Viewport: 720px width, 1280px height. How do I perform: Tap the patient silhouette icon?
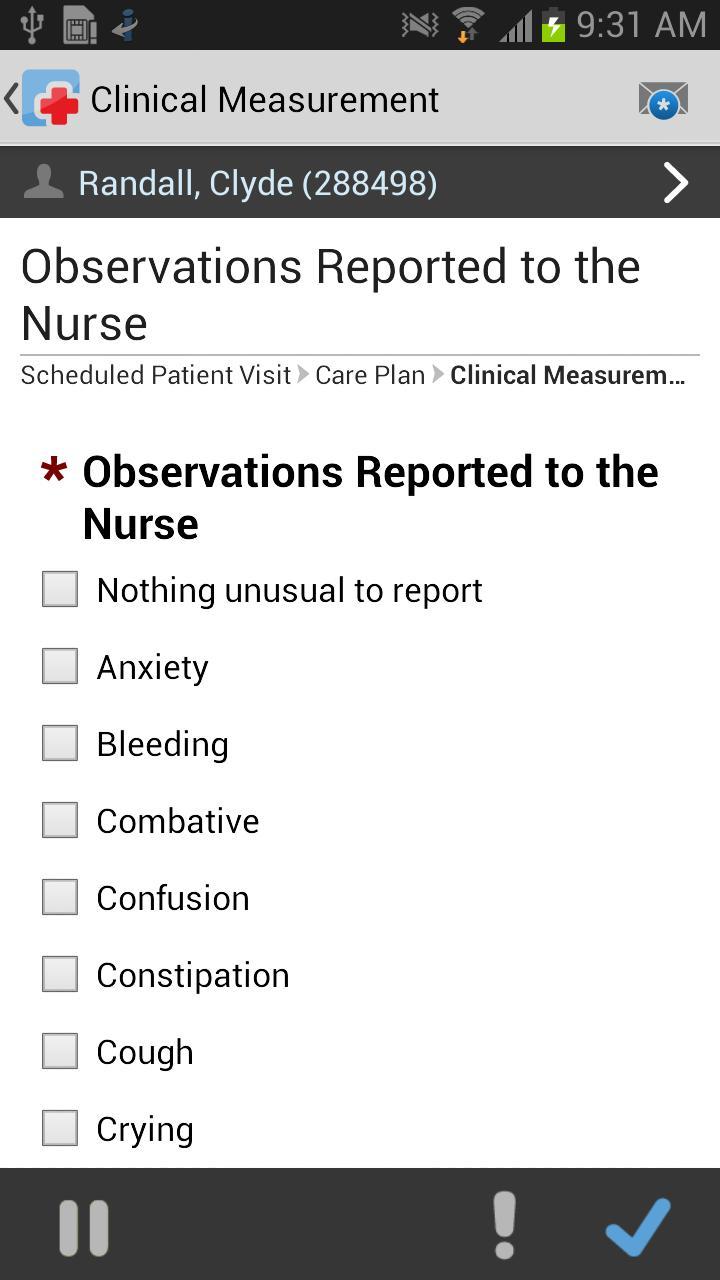click(43, 183)
